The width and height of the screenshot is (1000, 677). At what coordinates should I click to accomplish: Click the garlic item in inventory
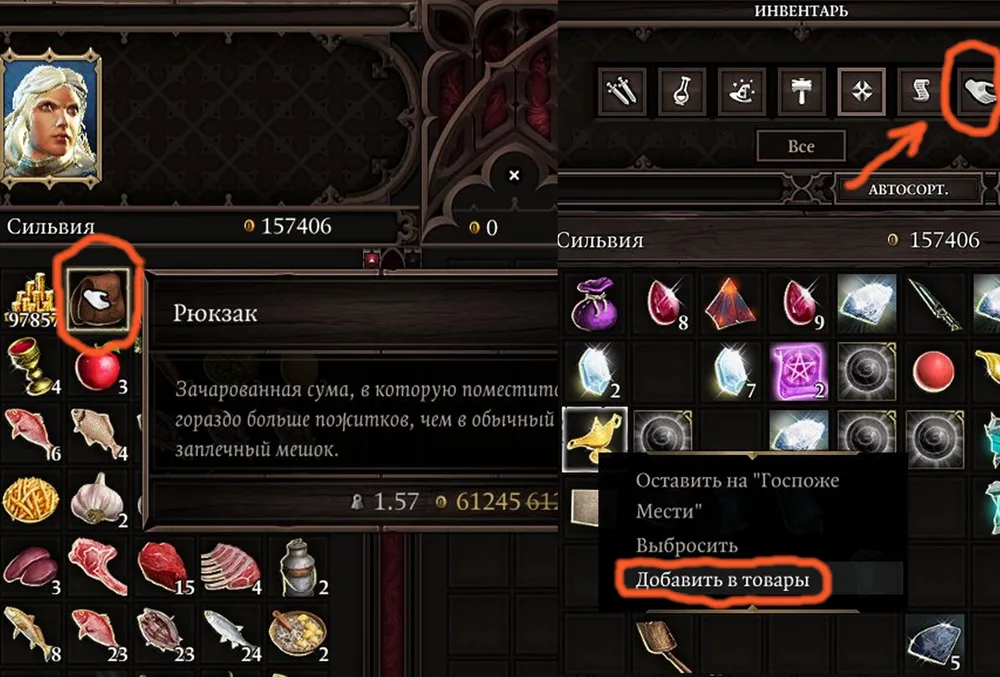click(97, 499)
